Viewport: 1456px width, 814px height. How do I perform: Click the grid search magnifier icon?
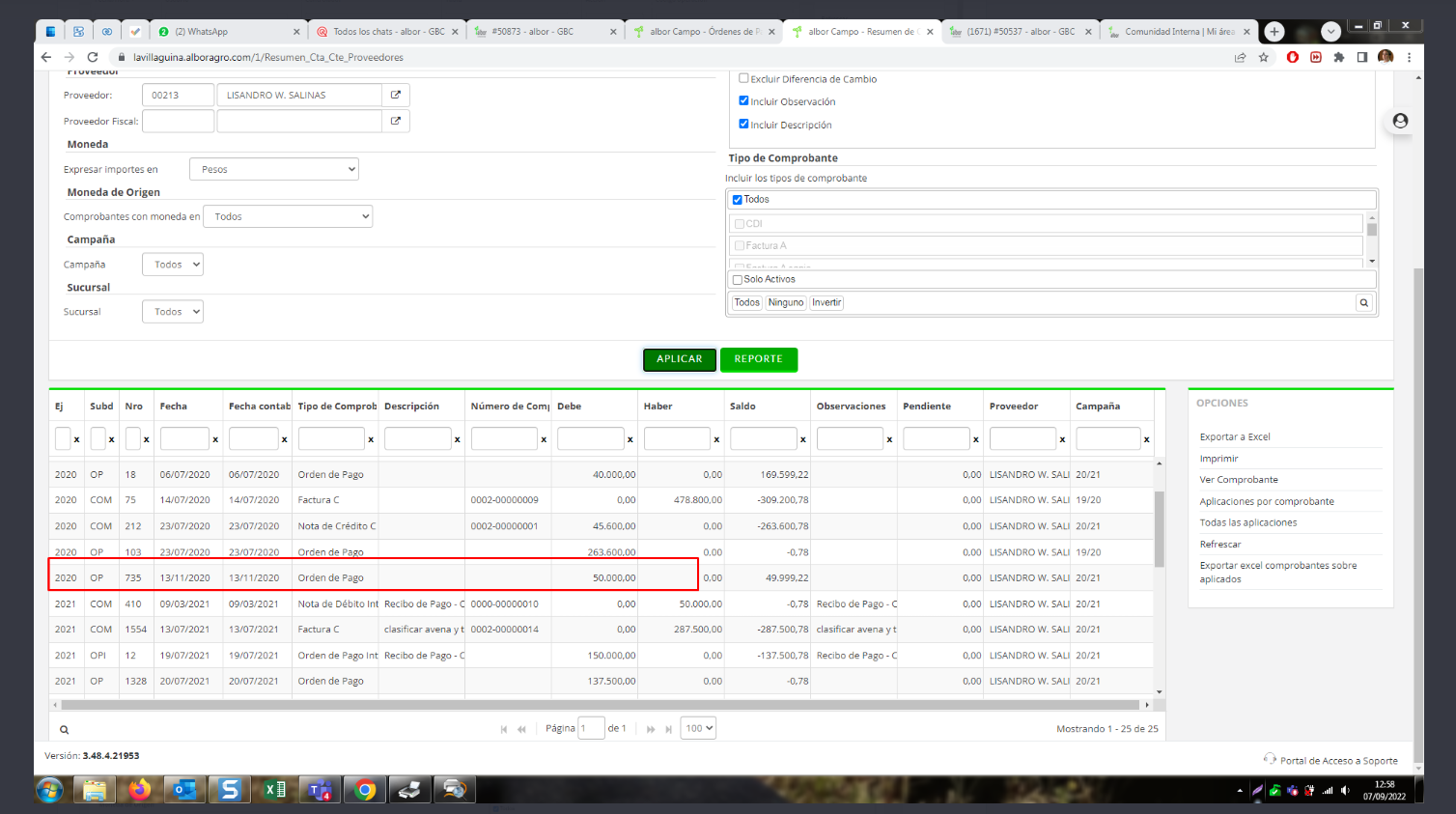[x=64, y=730]
